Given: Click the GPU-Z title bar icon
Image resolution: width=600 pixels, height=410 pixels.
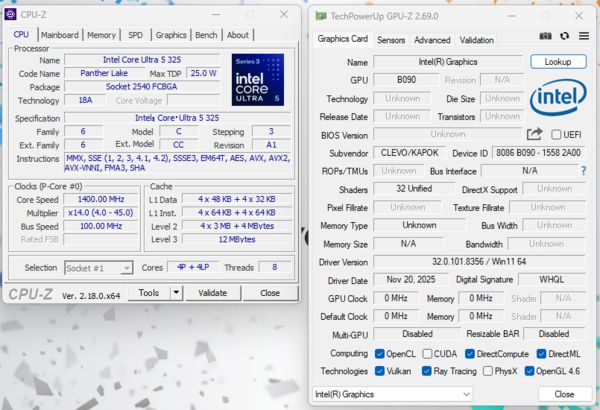Looking at the screenshot, I should point(321,16).
